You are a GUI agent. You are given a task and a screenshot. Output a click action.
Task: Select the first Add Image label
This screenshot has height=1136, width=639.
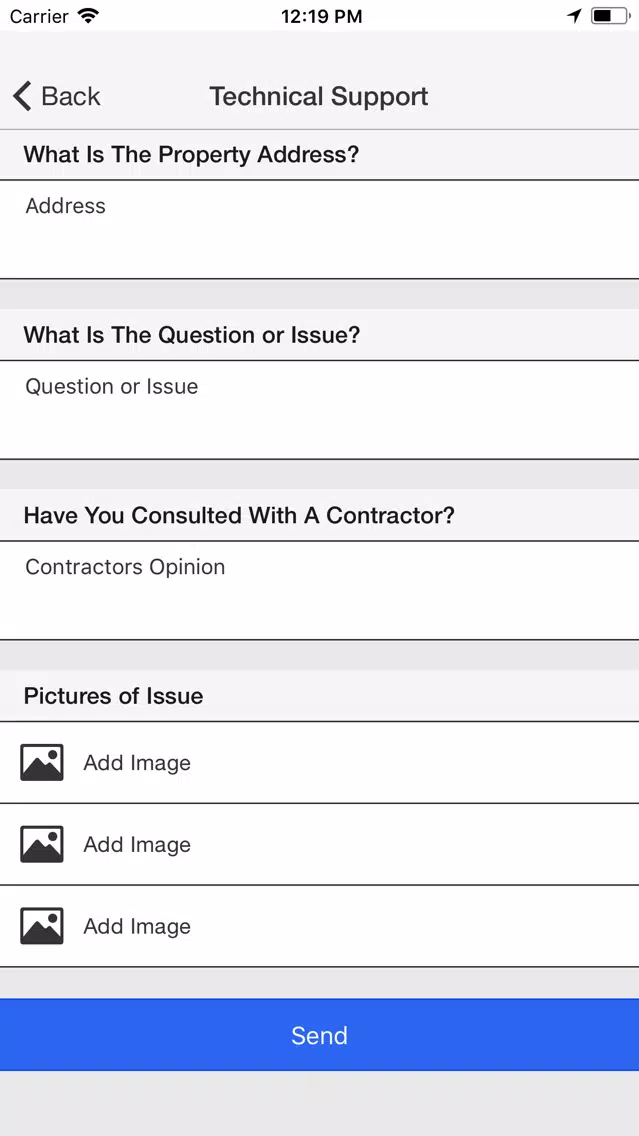[137, 763]
